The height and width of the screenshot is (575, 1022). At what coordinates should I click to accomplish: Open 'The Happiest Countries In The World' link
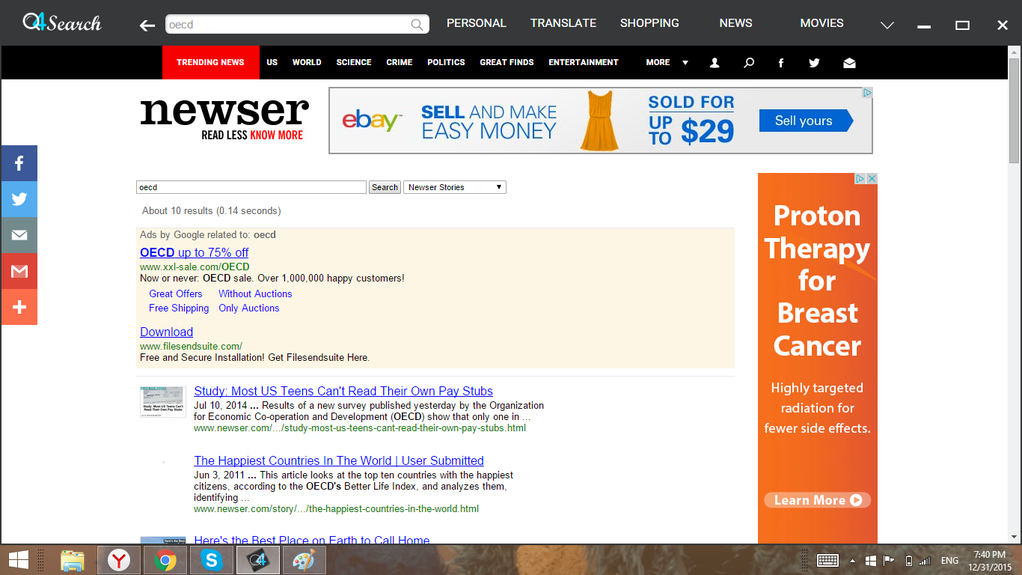point(338,461)
